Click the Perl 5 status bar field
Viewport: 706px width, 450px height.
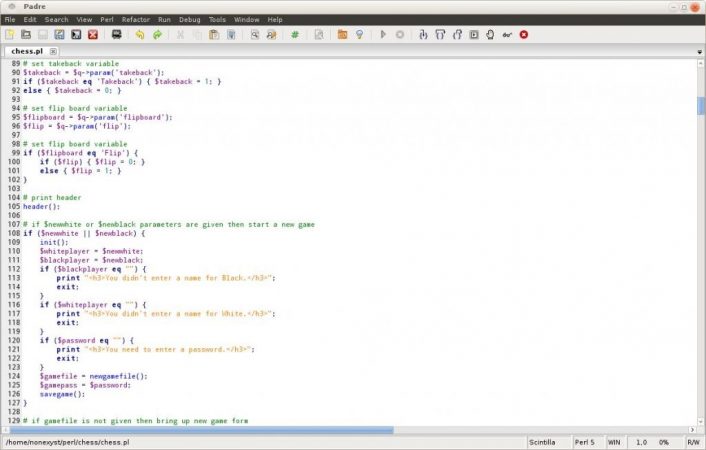[x=587, y=442]
